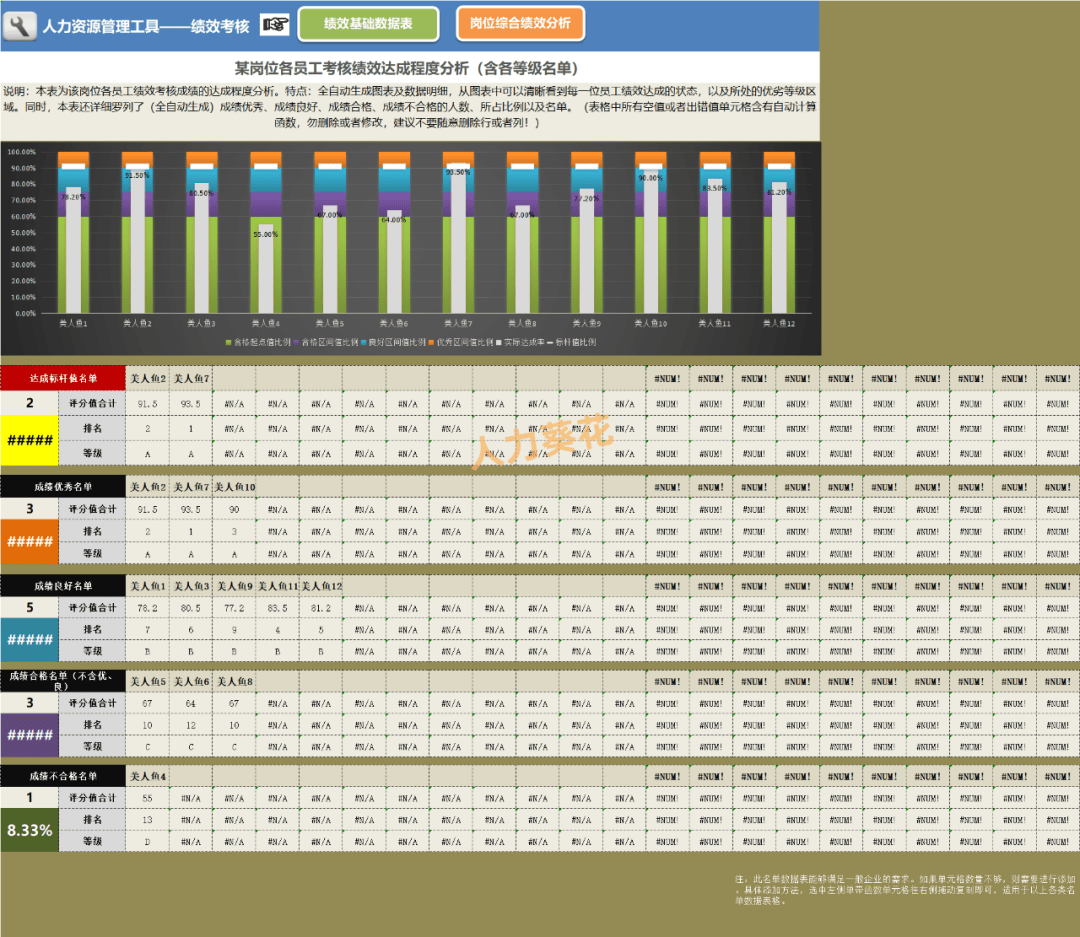Click the pointing hand icon
The height and width of the screenshot is (937, 1080).
pos(274,25)
